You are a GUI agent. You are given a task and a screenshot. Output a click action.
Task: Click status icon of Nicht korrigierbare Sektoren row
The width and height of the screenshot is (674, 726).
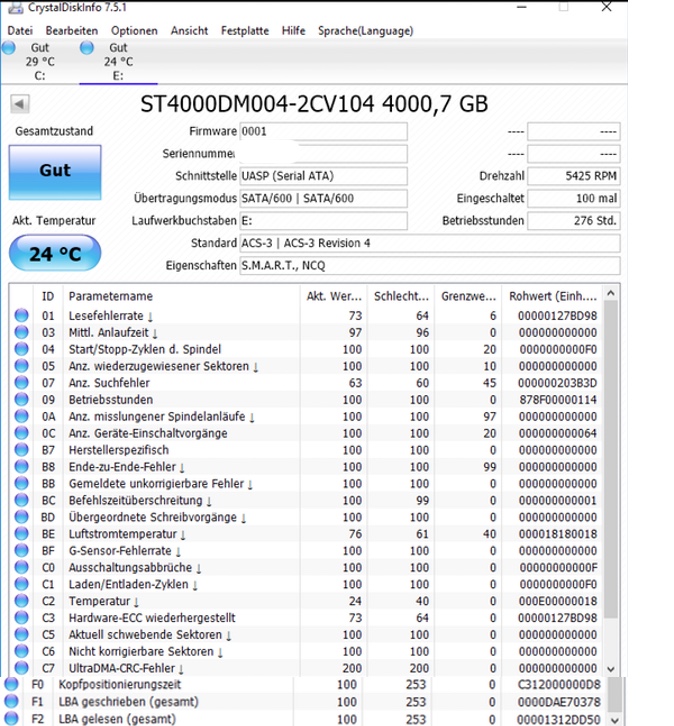tap(21, 651)
